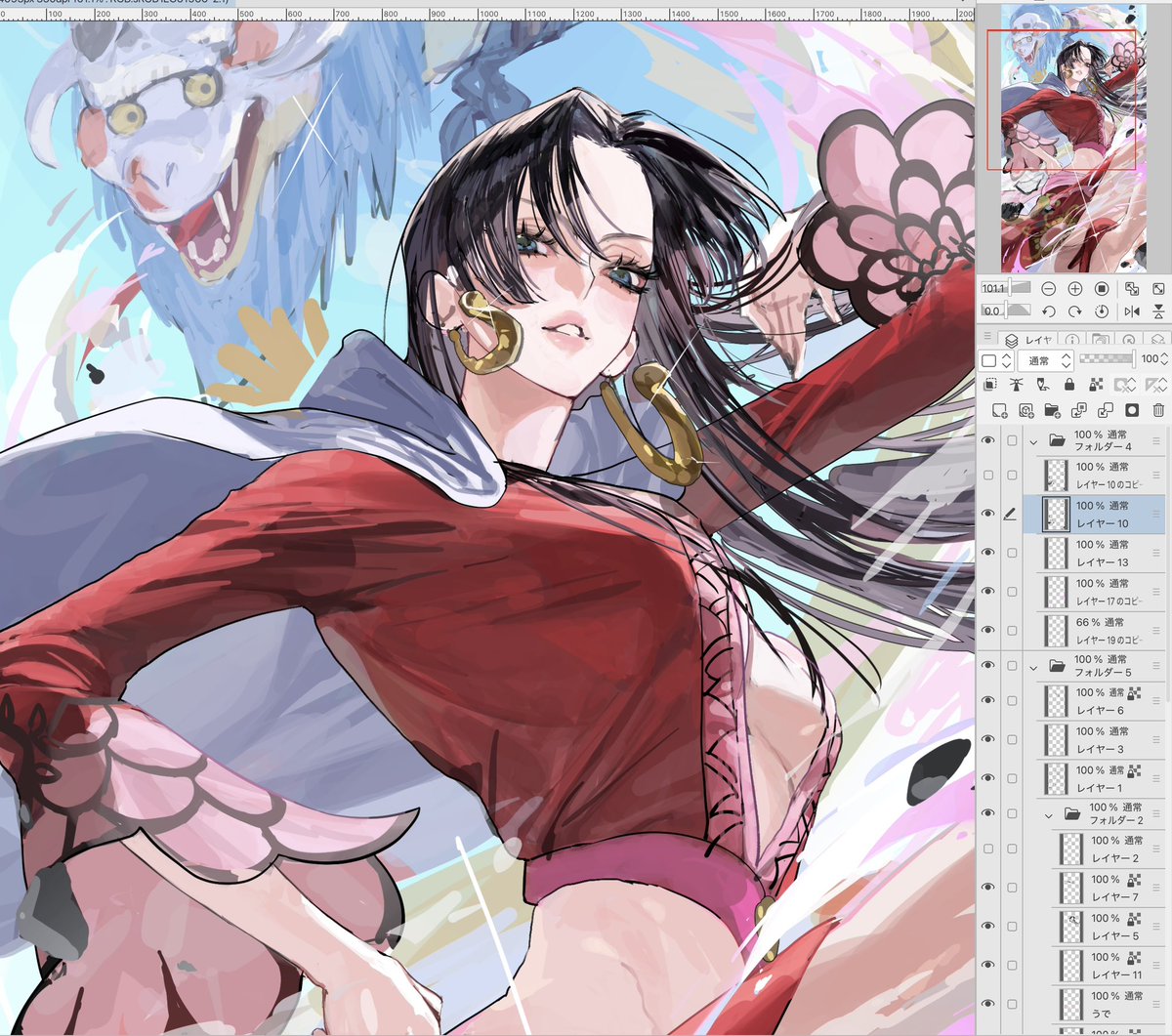Open the 通常 blending mode dropdown
Image resolution: width=1172 pixels, height=1036 pixels.
[x=1047, y=360]
